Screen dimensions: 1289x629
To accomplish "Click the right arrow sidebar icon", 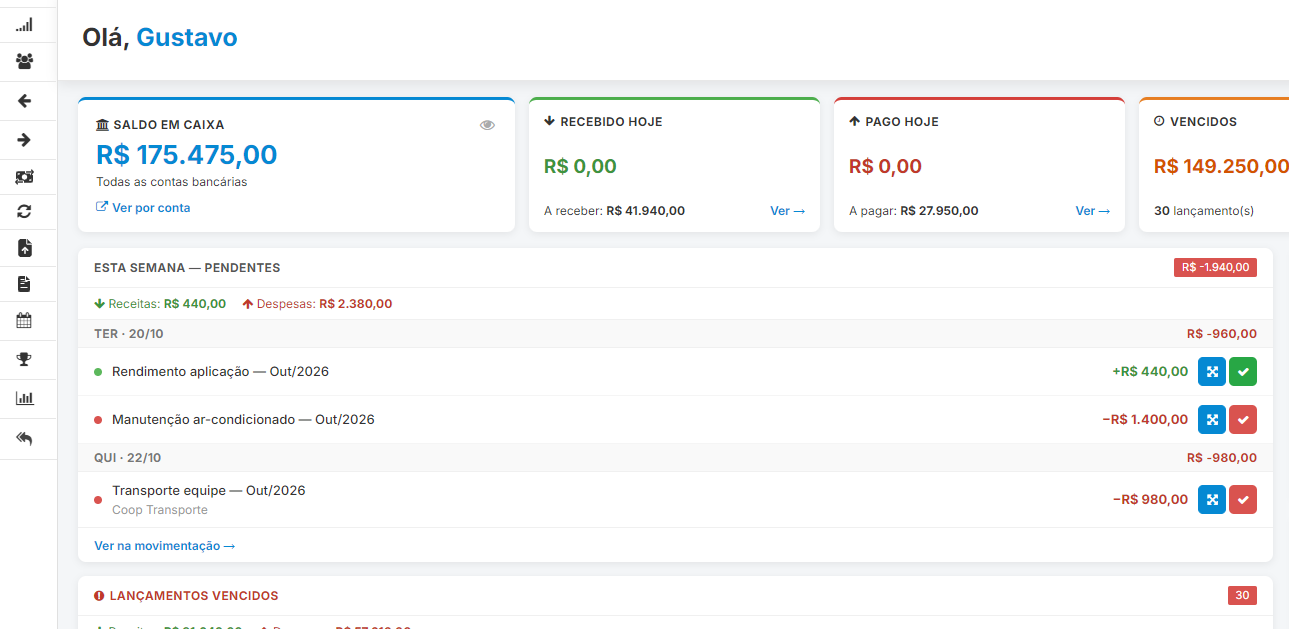I will click(25, 140).
